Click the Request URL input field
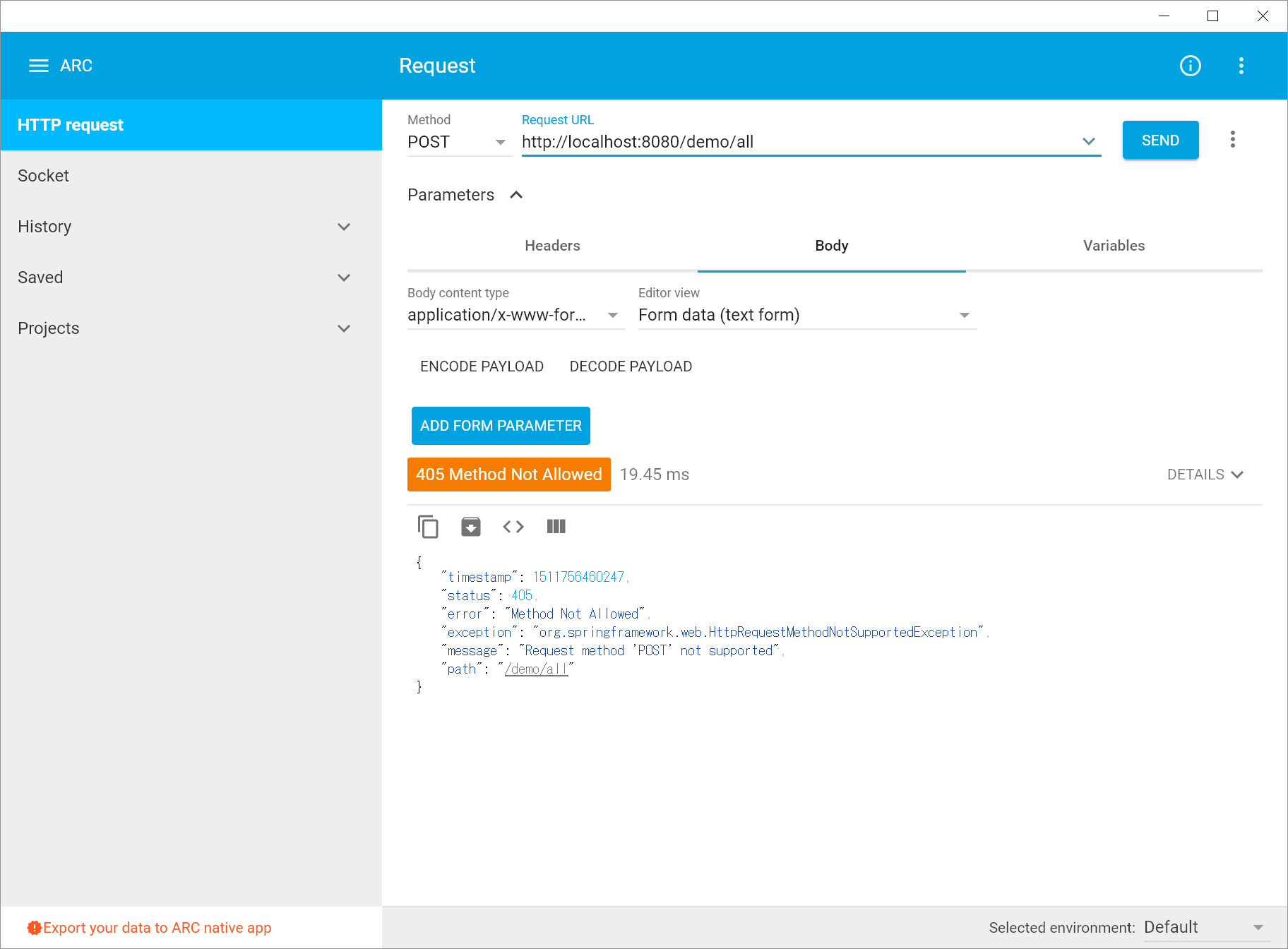 798,142
